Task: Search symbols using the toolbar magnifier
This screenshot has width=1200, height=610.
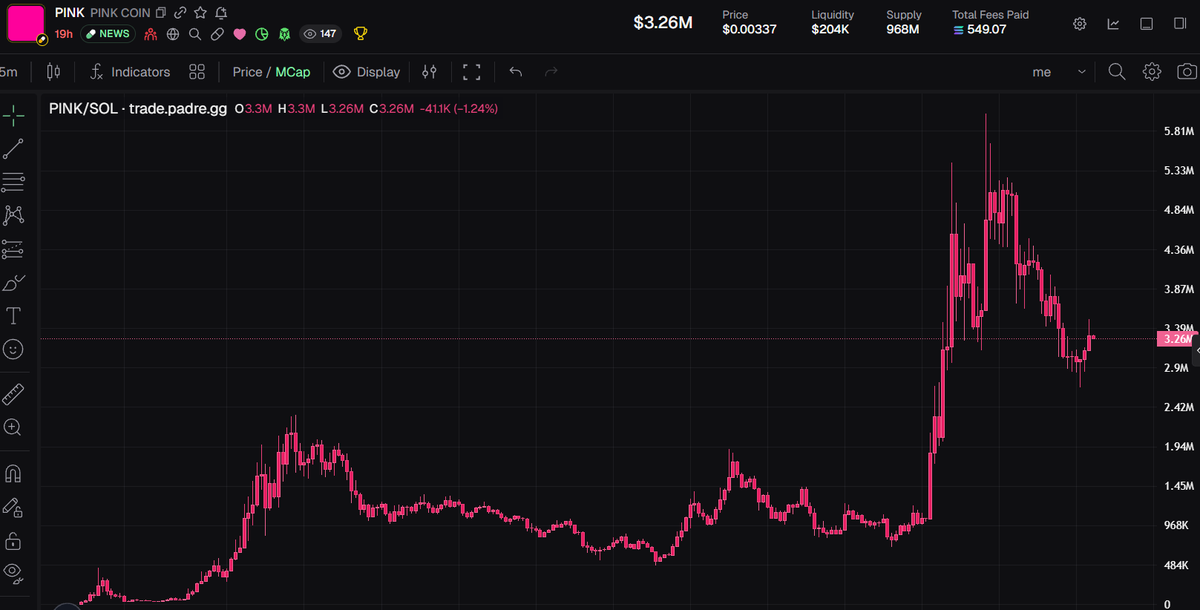Action: 1117,72
